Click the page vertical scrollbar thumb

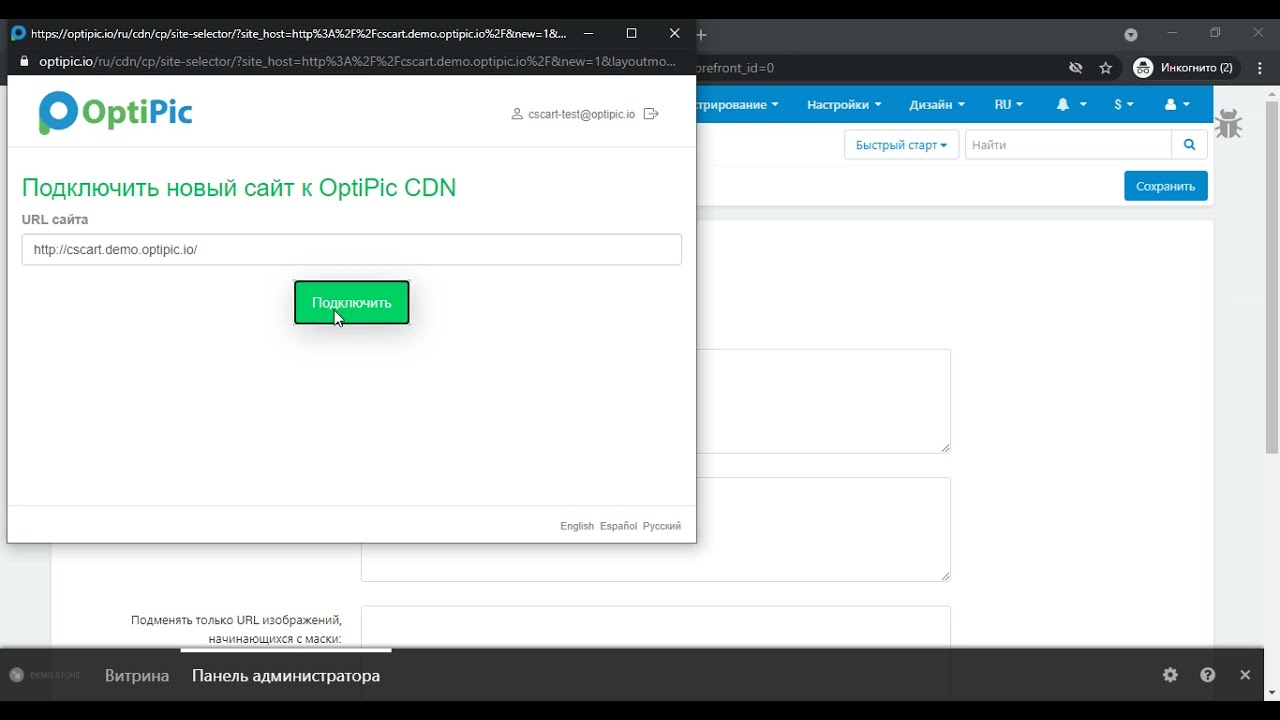pyautogui.click(x=1272, y=277)
